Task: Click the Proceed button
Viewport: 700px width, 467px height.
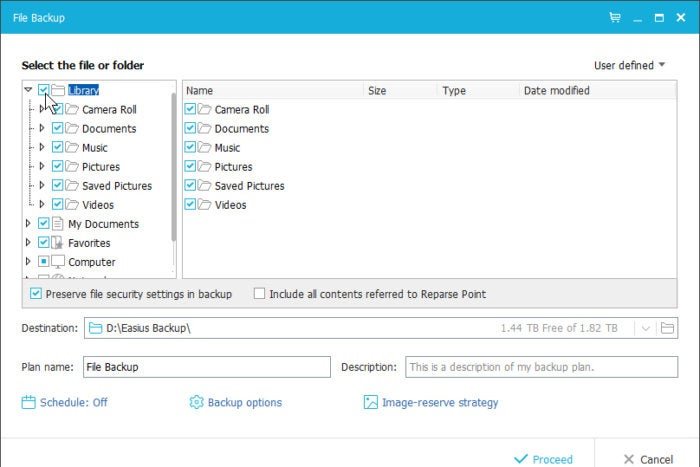Action: 543,459
